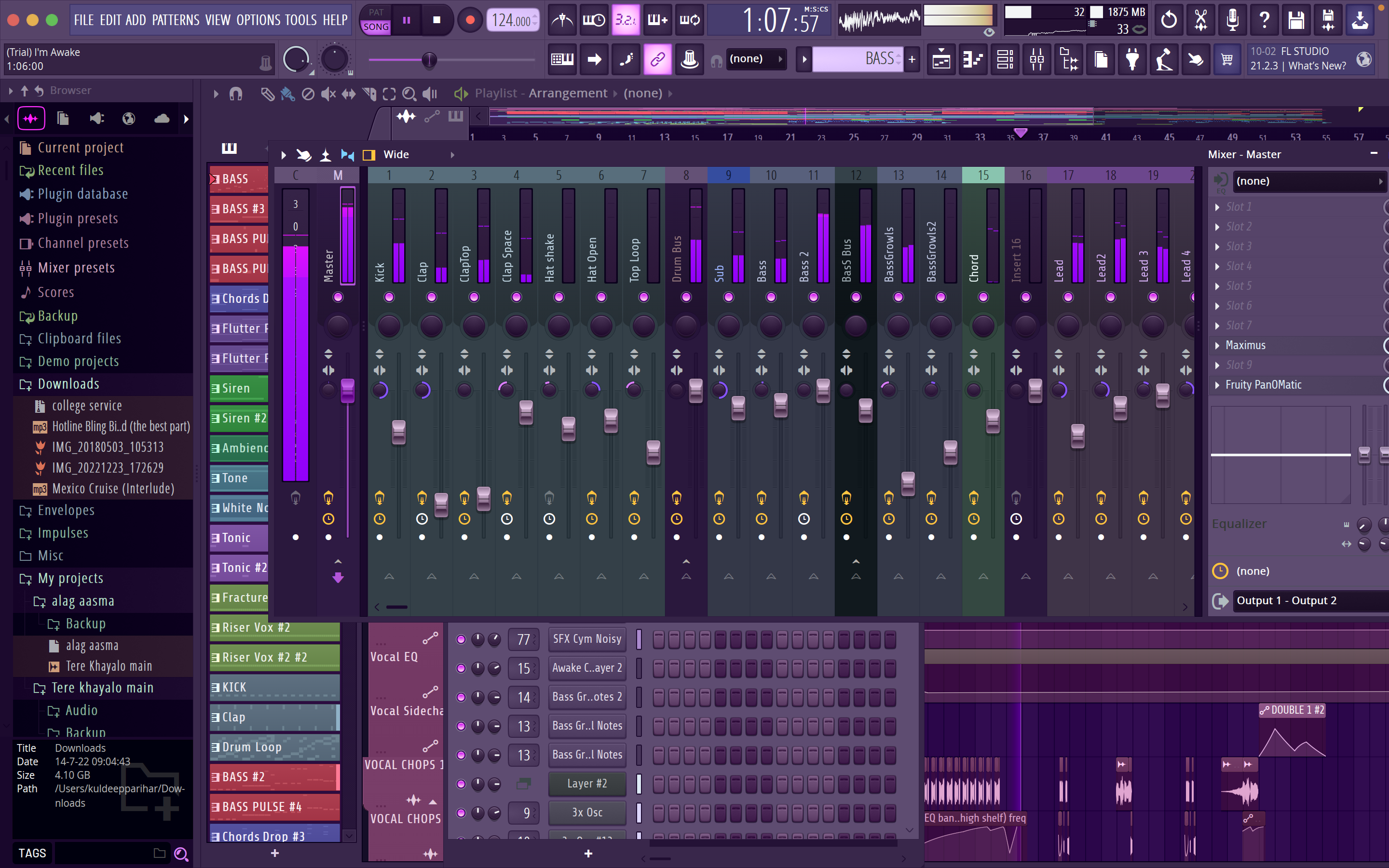Click the undo history circular arrow icon
Viewport: 1389px width, 868px height.
[x=1169, y=21]
